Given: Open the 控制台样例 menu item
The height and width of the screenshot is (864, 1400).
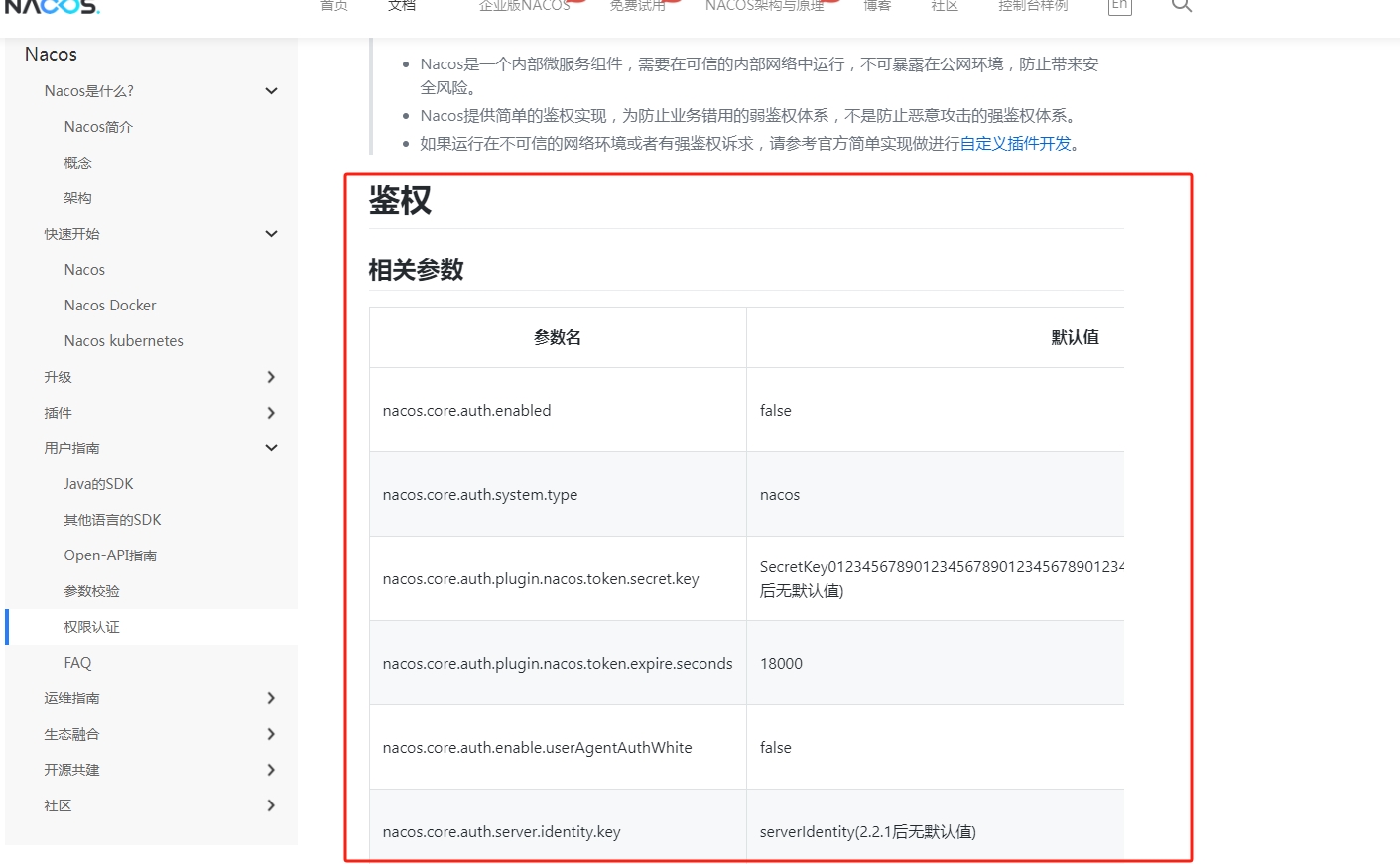Looking at the screenshot, I should point(1033,6).
